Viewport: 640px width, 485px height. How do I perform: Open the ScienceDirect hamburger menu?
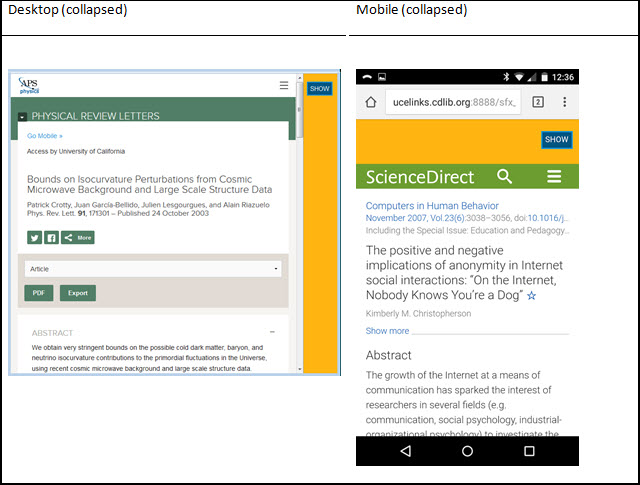tap(554, 177)
